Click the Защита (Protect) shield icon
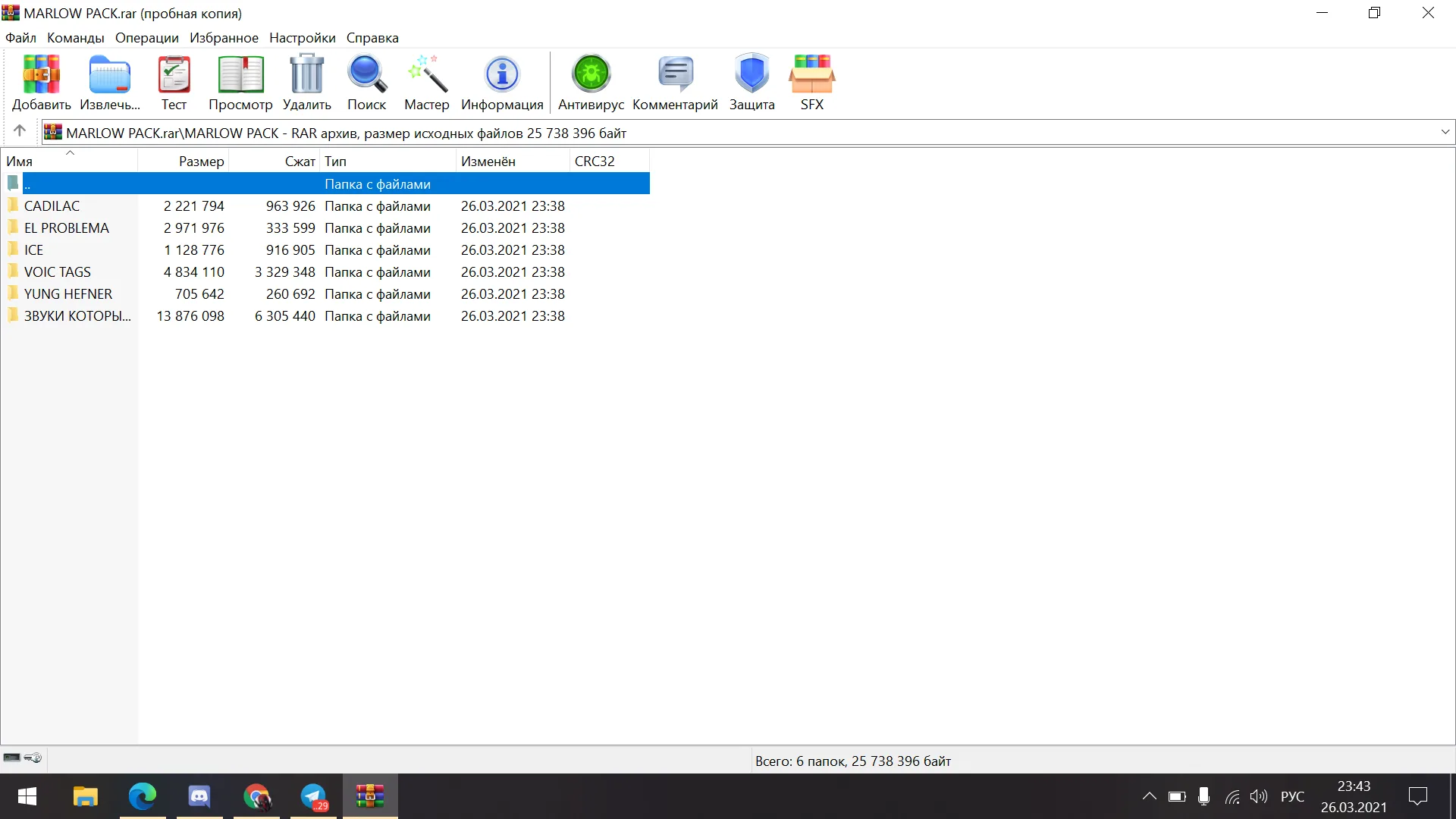Viewport: 1456px width, 819px height. point(752,82)
